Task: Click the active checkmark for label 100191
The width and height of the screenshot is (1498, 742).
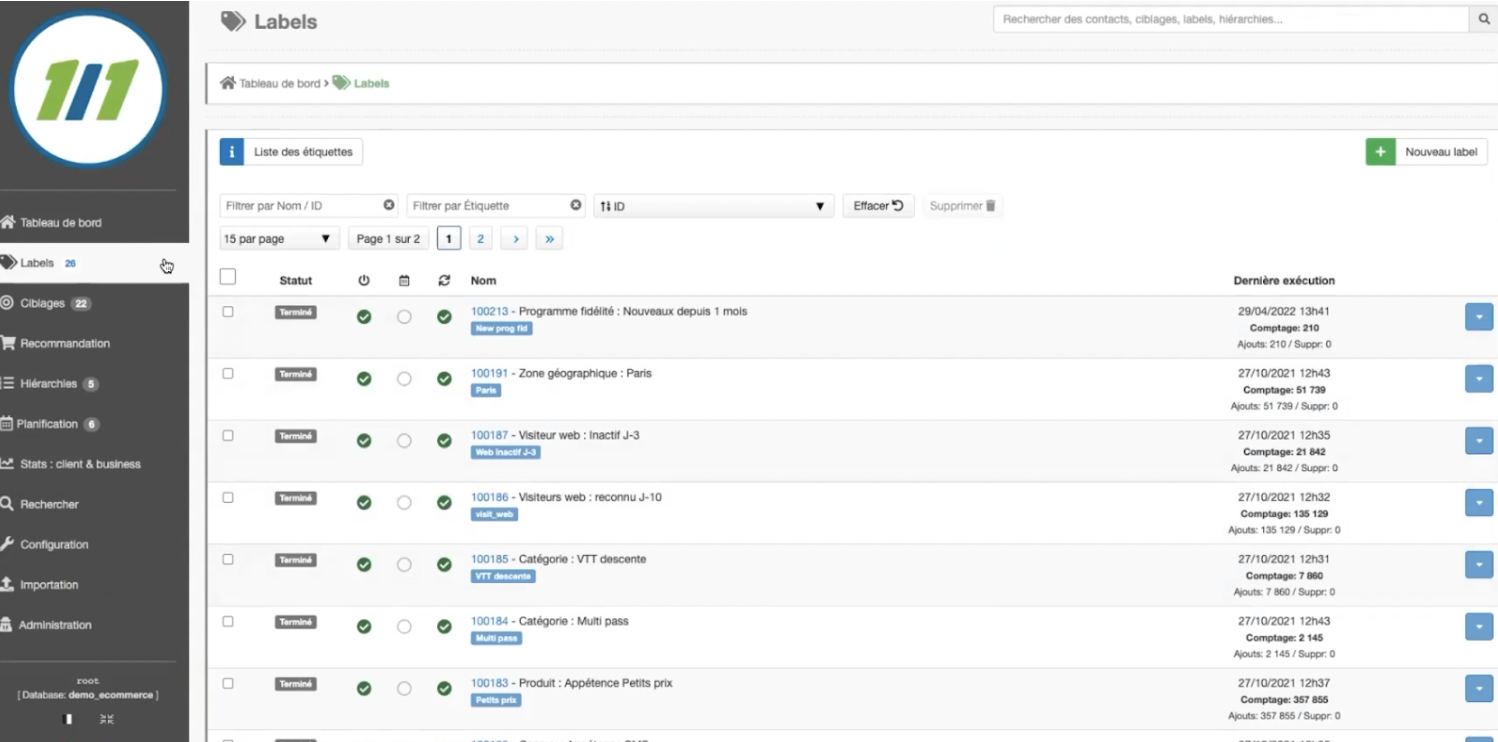Action: (x=364, y=379)
